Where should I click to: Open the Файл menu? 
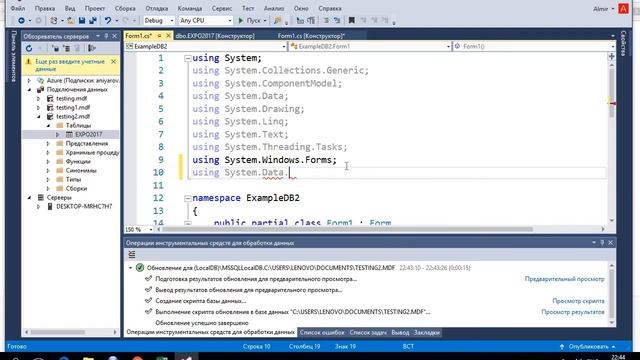[18, 8]
